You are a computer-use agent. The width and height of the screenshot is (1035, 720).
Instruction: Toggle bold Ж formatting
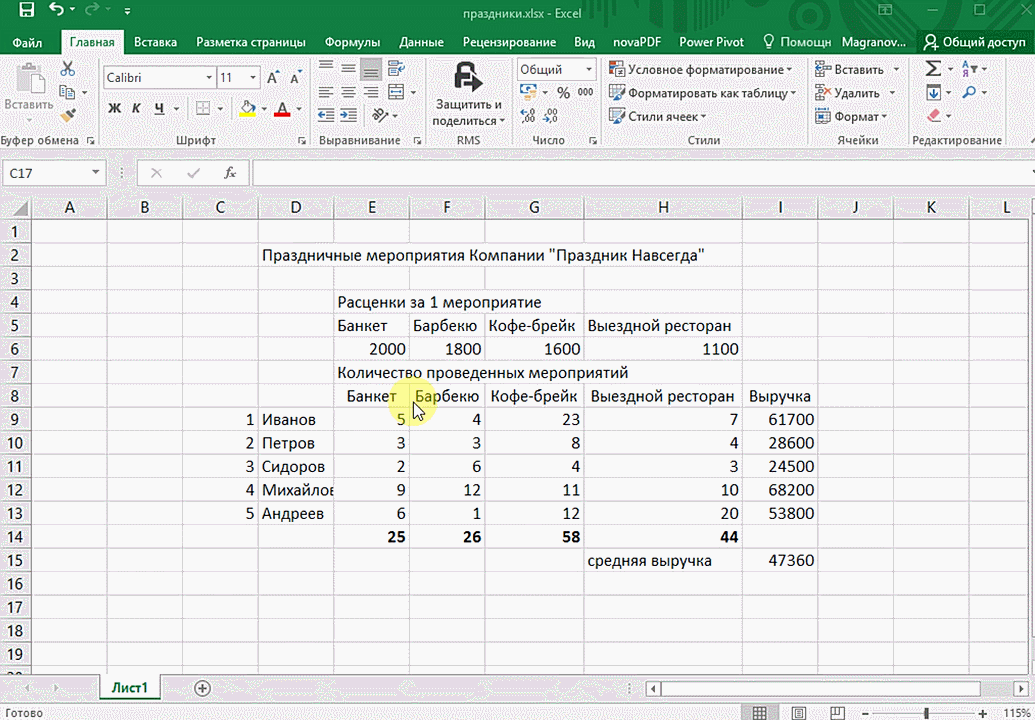coord(114,108)
